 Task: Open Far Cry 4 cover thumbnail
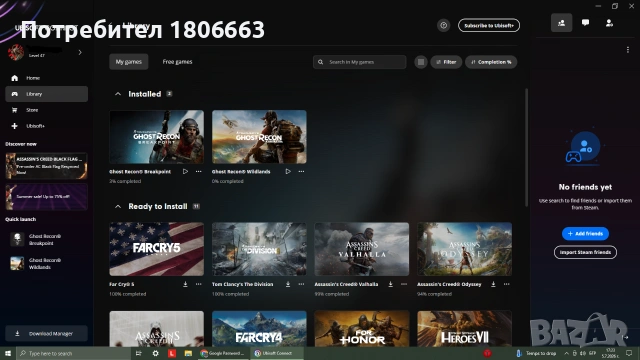pyautogui.click(x=259, y=329)
